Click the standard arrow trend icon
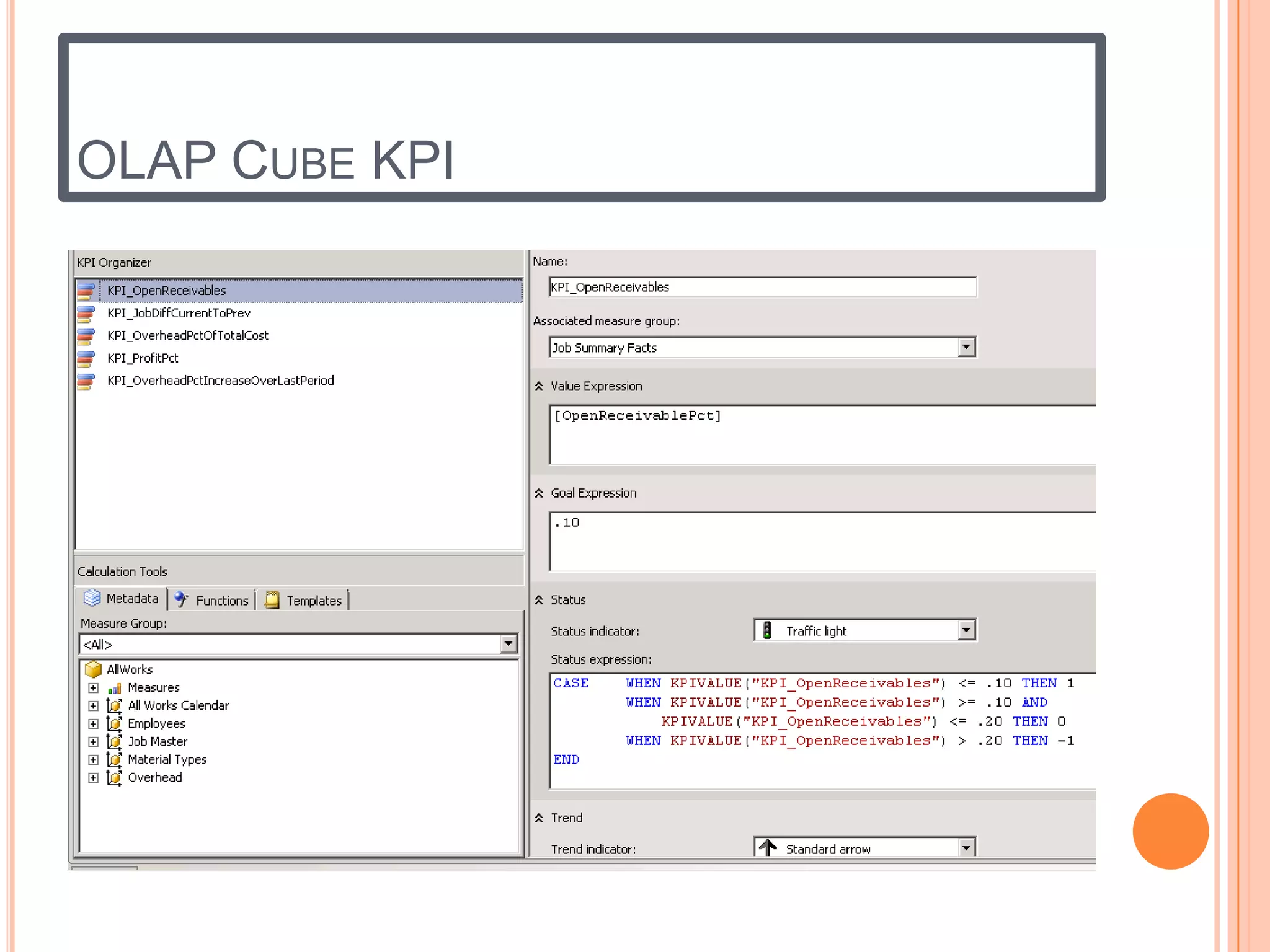This screenshot has height=952, width=1270. [x=768, y=847]
